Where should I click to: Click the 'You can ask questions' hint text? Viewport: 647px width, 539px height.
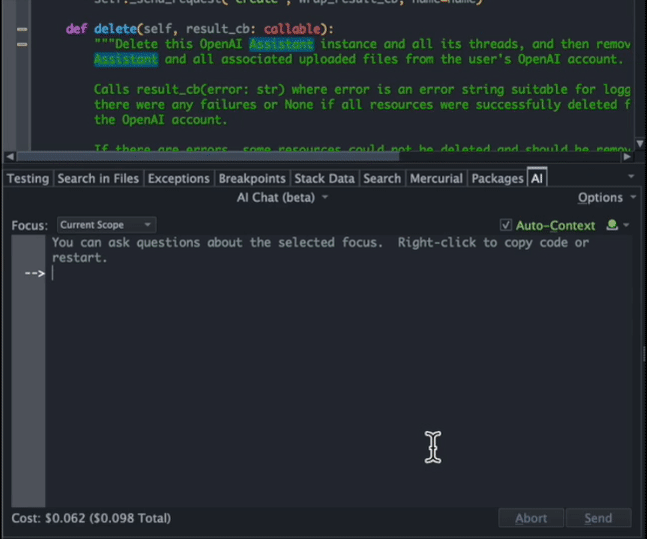(x=320, y=250)
